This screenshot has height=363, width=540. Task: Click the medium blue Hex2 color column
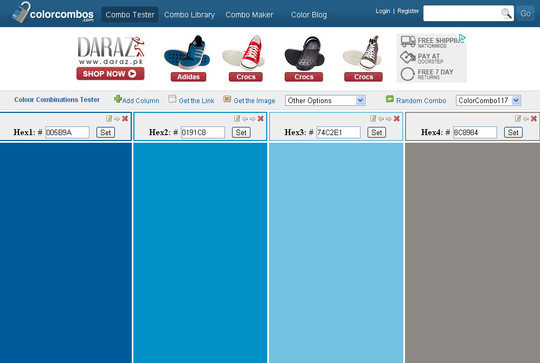click(x=200, y=253)
